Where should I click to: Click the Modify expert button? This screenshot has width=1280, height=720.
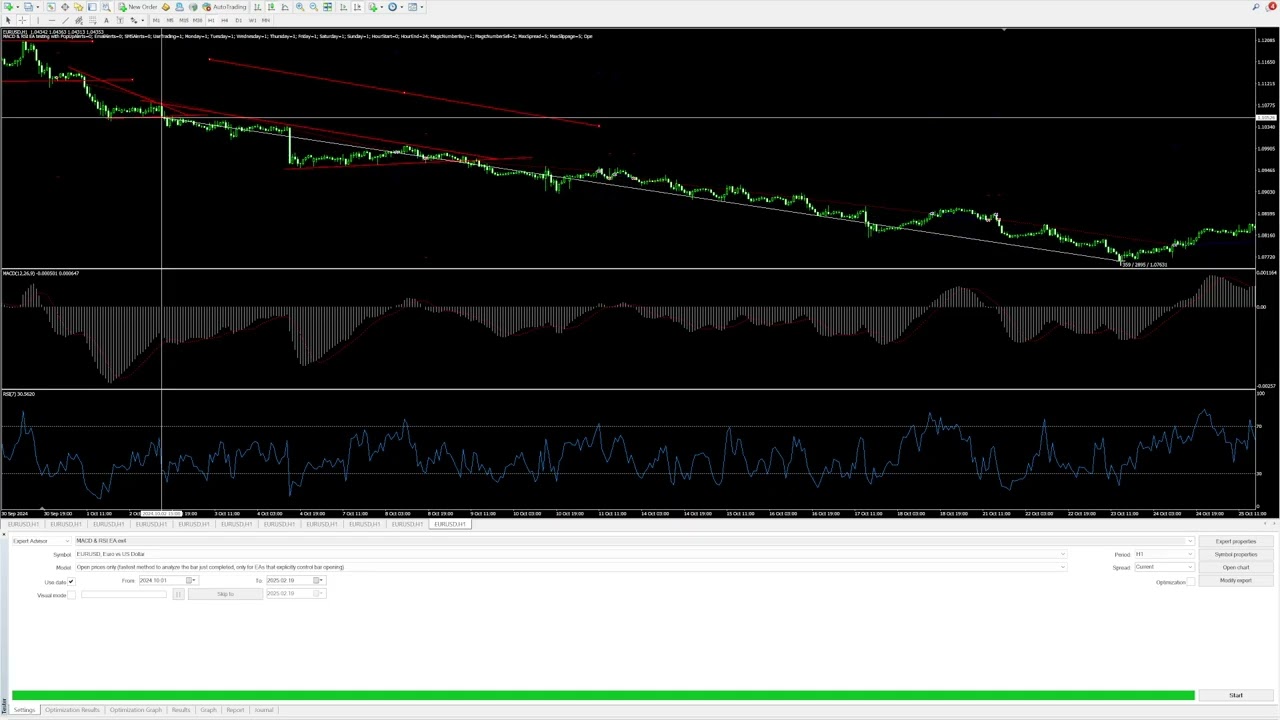click(x=1236, y=580)
